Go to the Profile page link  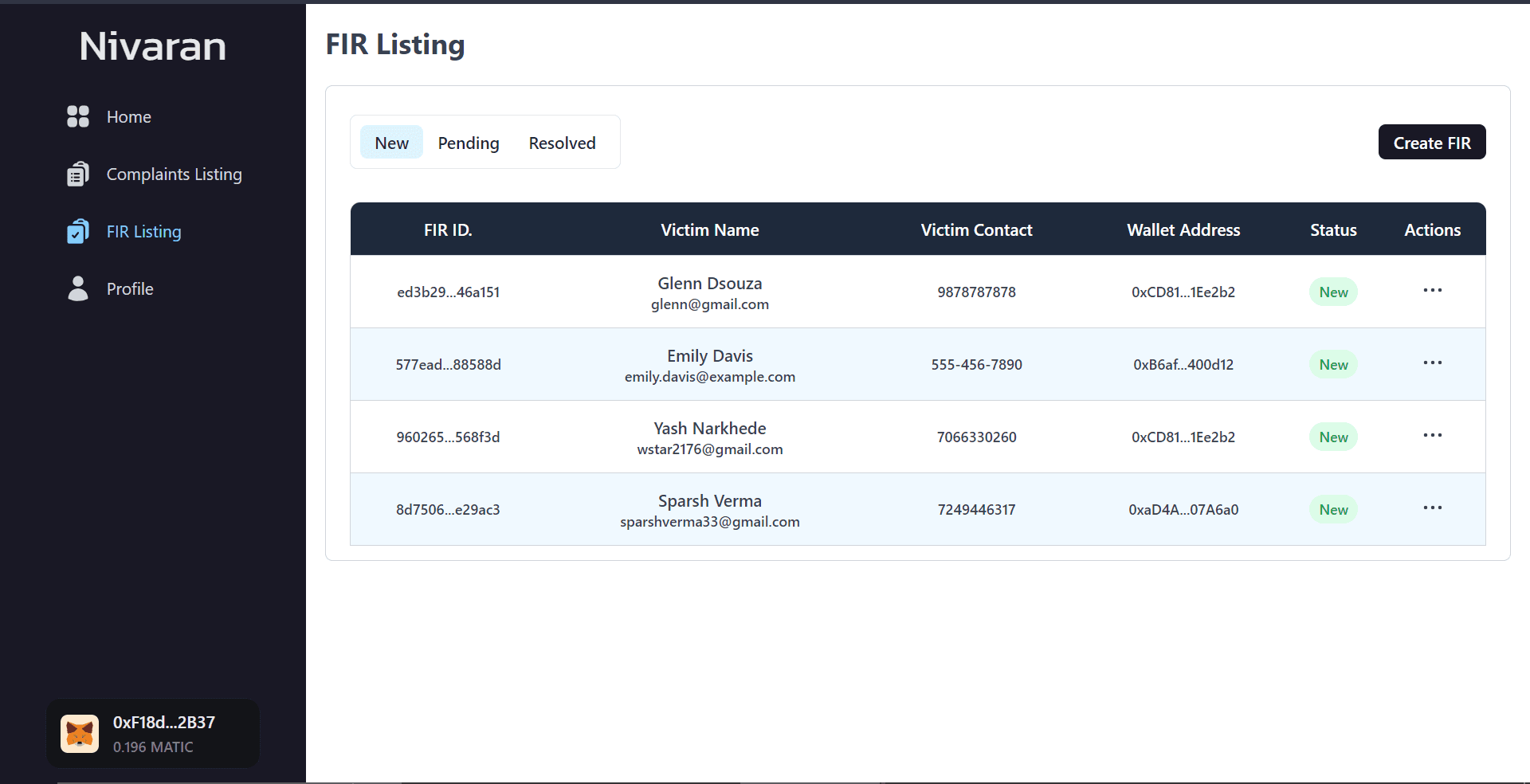pyautogui.click(x=130, y=288)
